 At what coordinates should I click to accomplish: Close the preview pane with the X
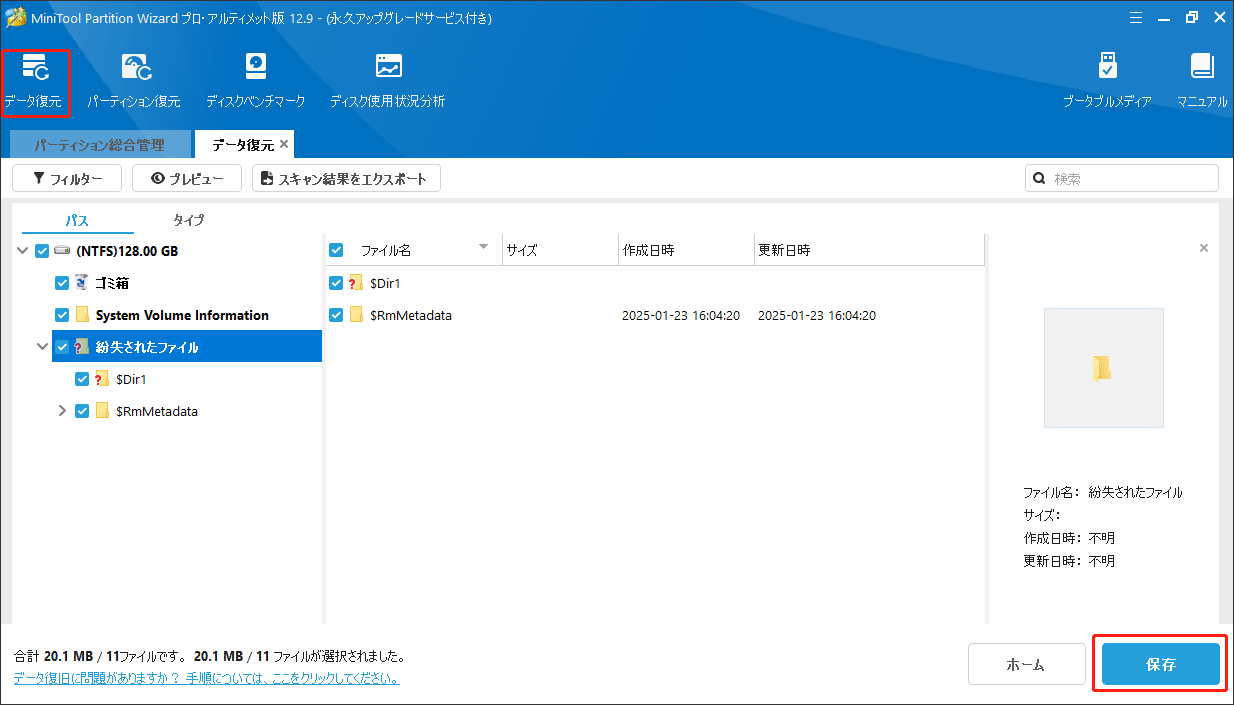click(1204, 248)
